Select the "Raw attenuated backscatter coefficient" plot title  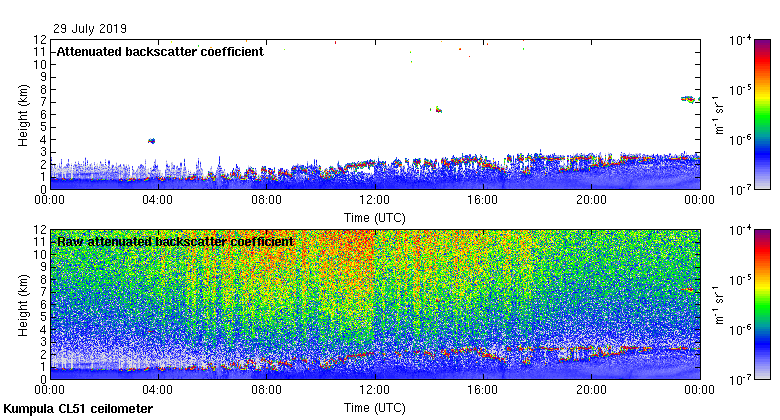coord(175,241)
